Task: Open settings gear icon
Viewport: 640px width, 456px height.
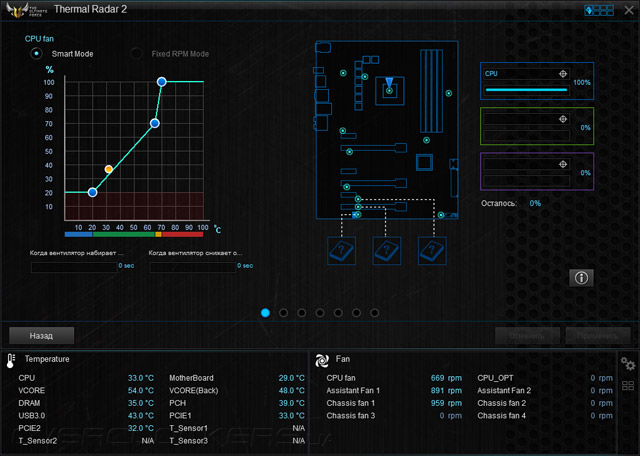Action: pyautogui.click(x=628, y=363)
